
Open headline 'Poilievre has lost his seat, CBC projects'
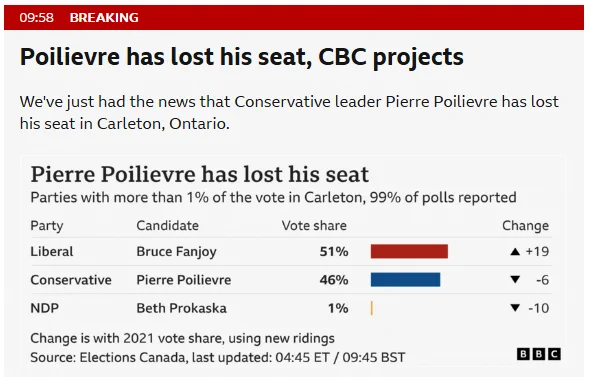click(x=242, y=57)
